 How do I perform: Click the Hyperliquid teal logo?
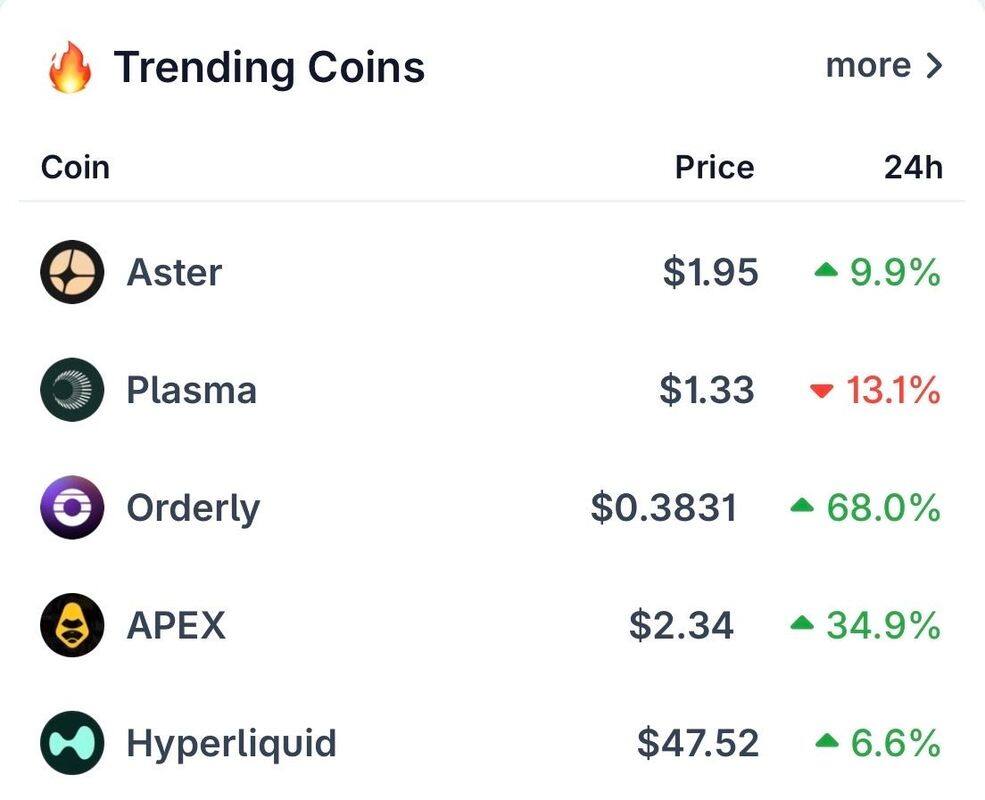[x=72, y=742]
